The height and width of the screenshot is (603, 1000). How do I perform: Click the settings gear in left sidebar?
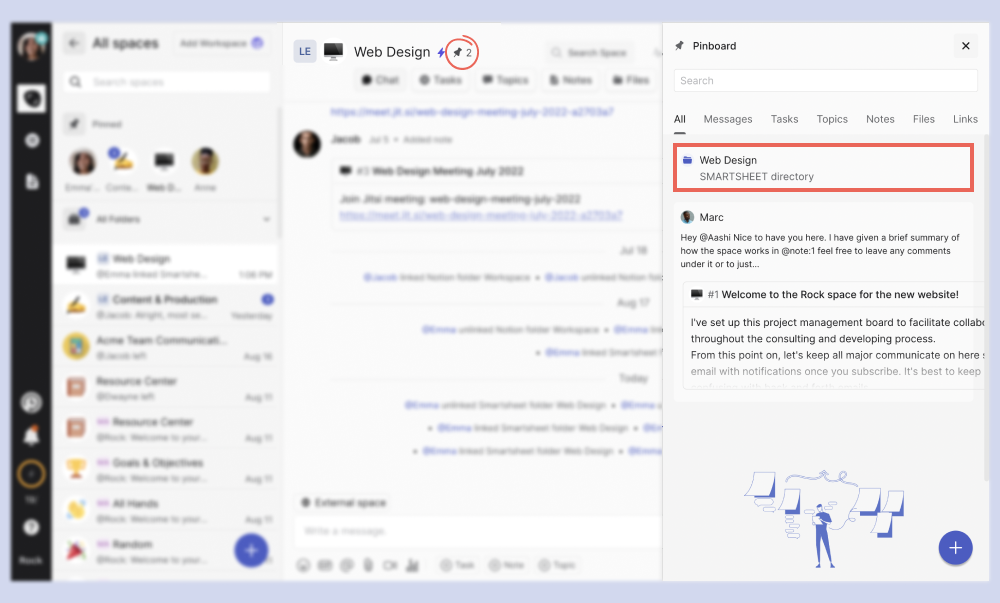click(x=32, y=141)
